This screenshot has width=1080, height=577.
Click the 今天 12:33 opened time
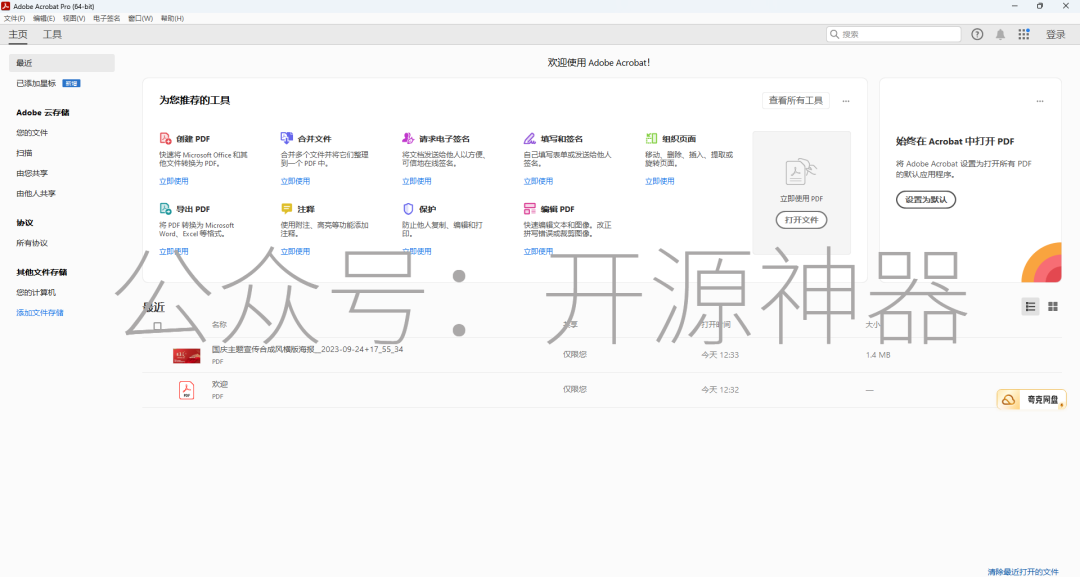720,355
